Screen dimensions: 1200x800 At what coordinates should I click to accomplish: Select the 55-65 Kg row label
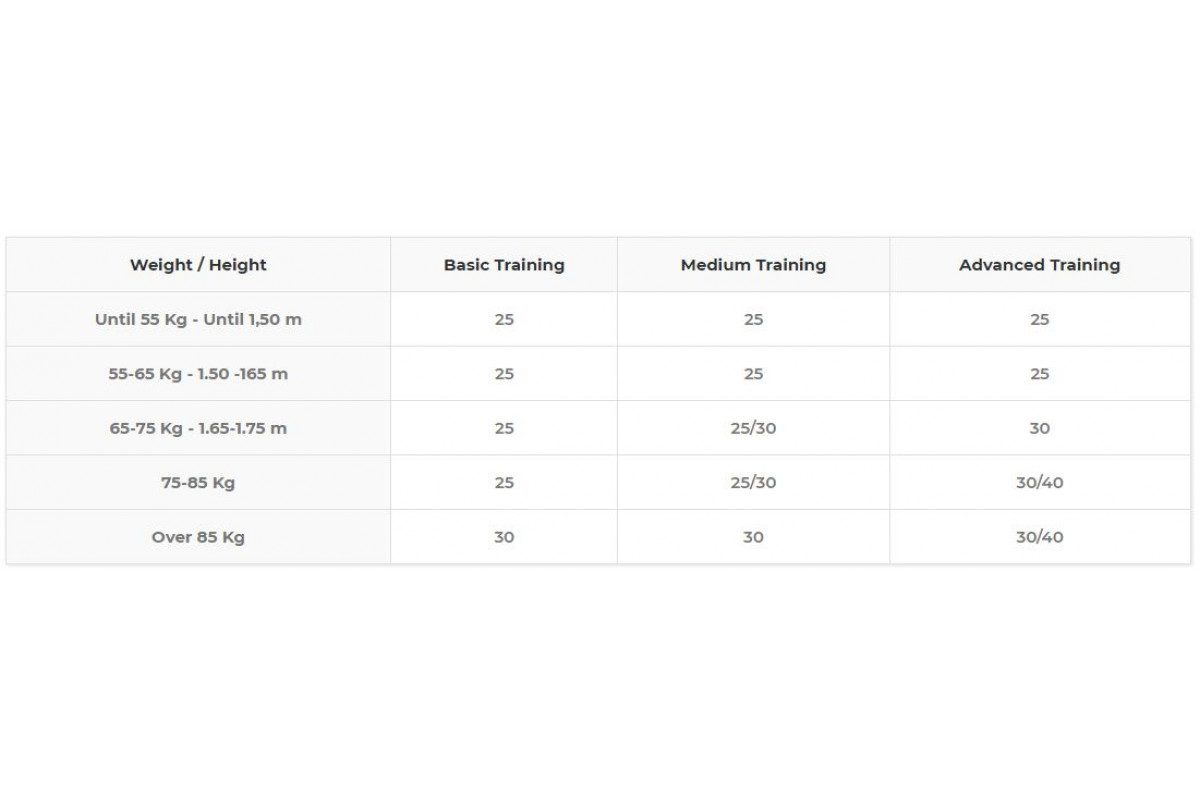[x=198, y=374]
